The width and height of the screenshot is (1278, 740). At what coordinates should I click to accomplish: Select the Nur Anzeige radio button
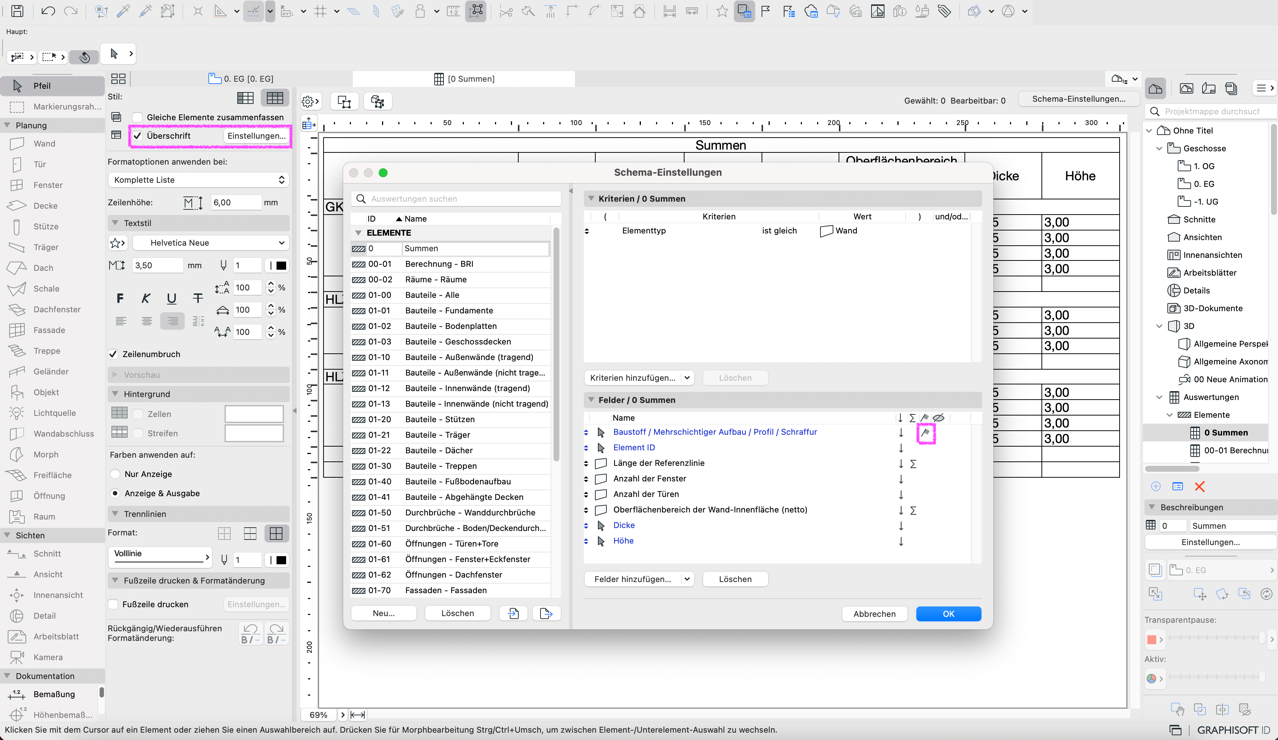pos(115,474)
